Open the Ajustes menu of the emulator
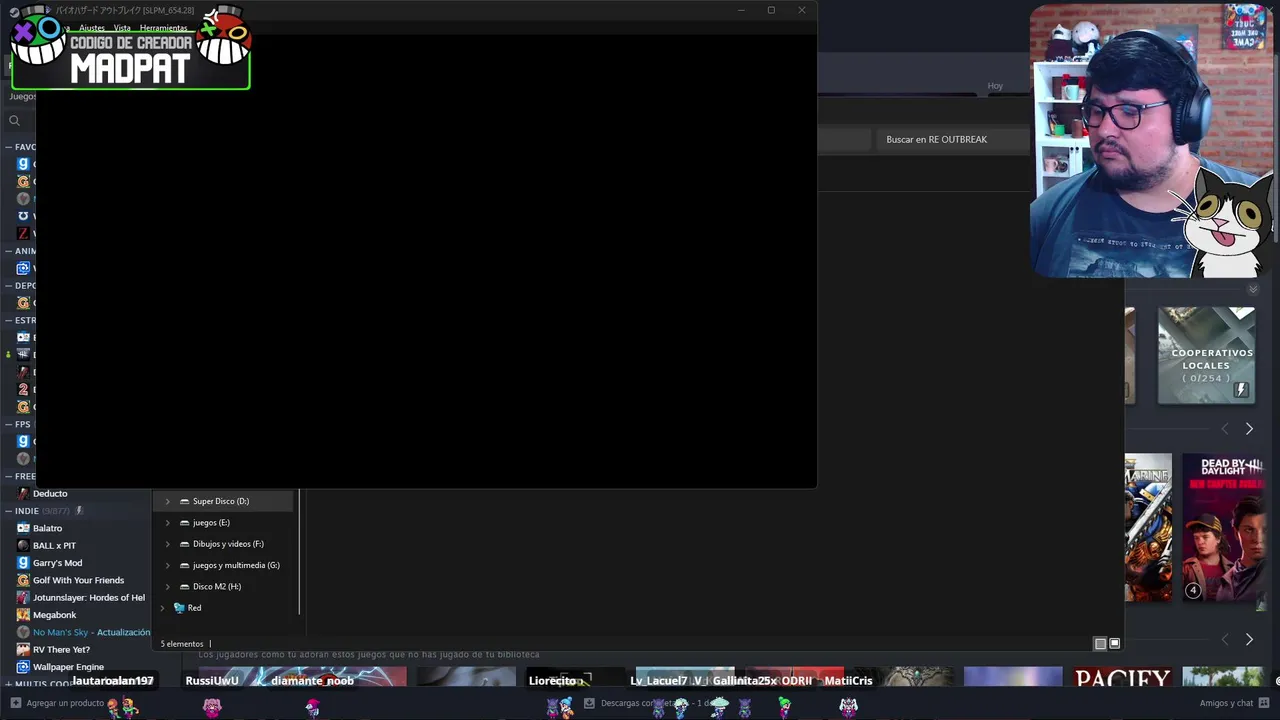This screenshot has width=1280, height=720. (92, 28)
